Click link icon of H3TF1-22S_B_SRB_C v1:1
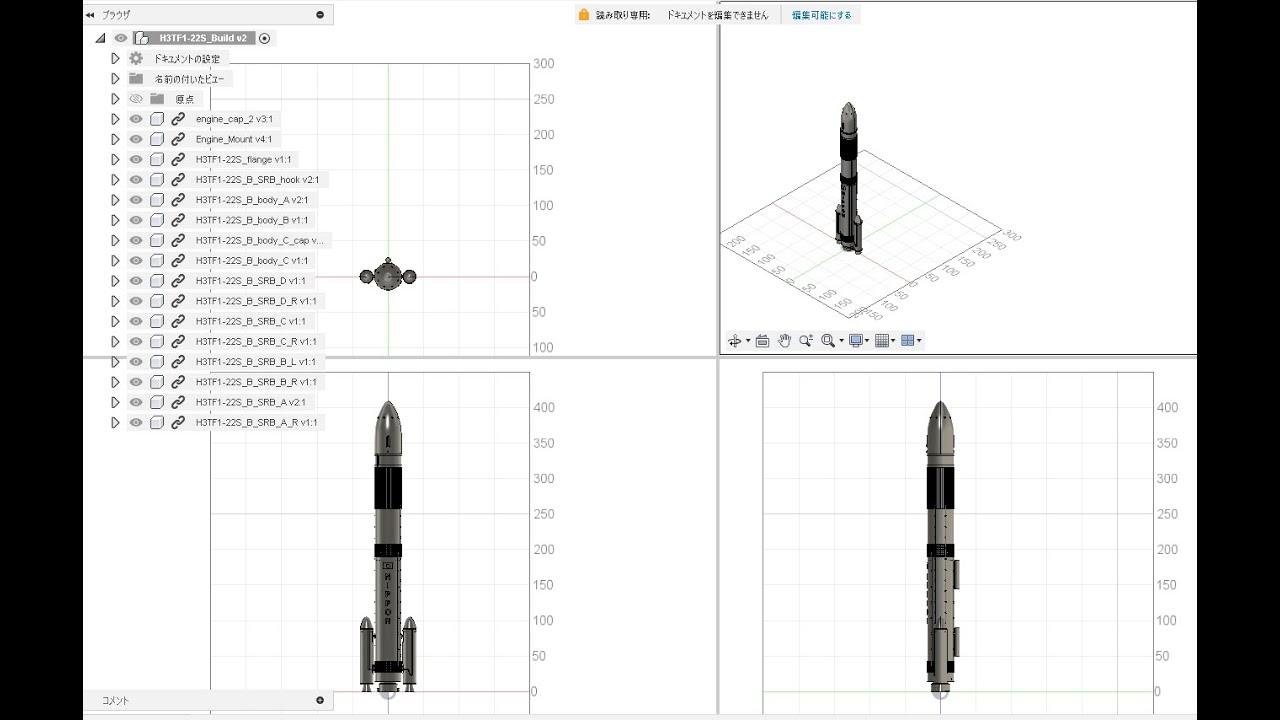The width and height of the screenshot is (1280, 720). 178,321
